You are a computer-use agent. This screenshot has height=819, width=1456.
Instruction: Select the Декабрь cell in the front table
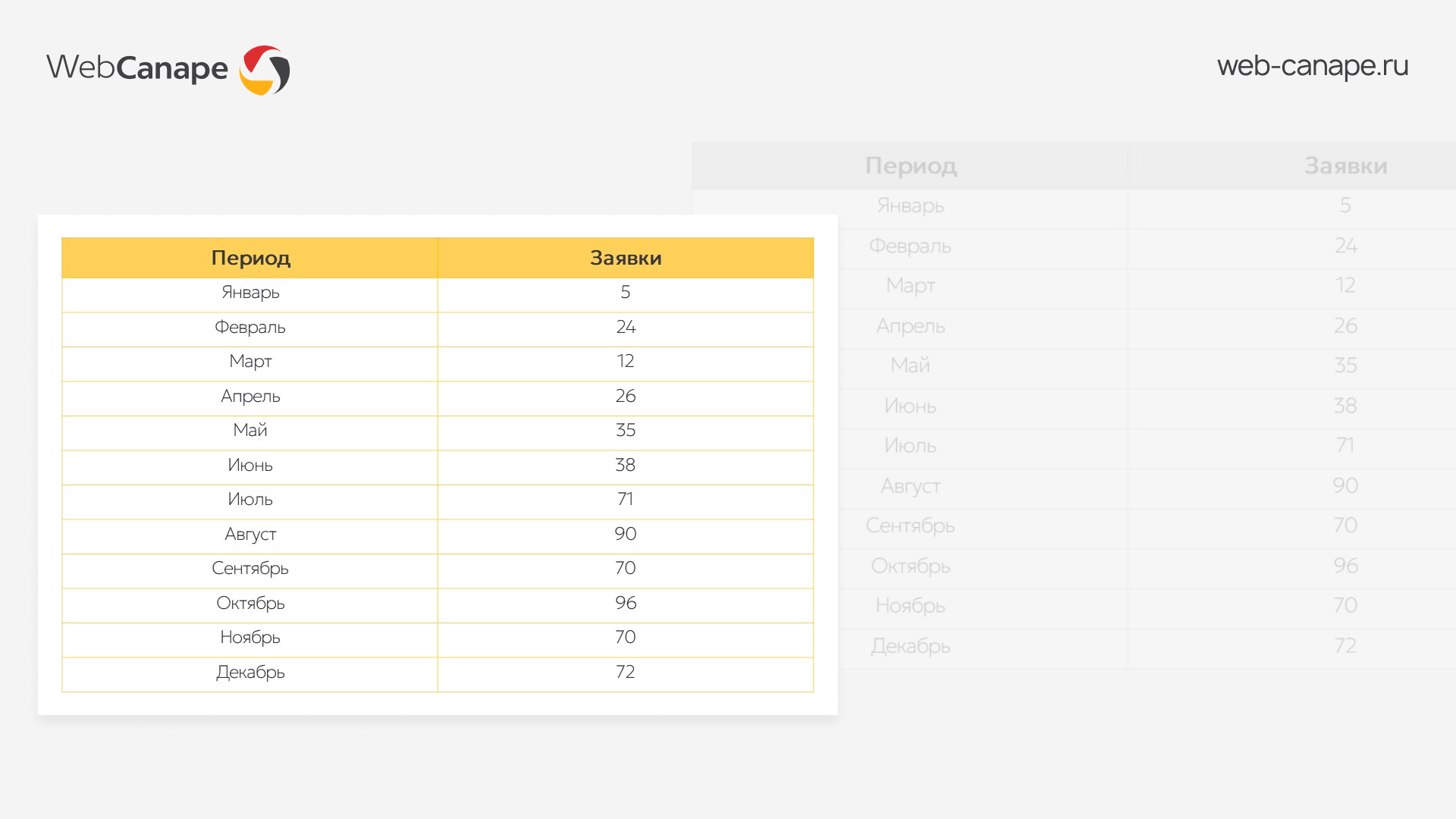(250, 673)
